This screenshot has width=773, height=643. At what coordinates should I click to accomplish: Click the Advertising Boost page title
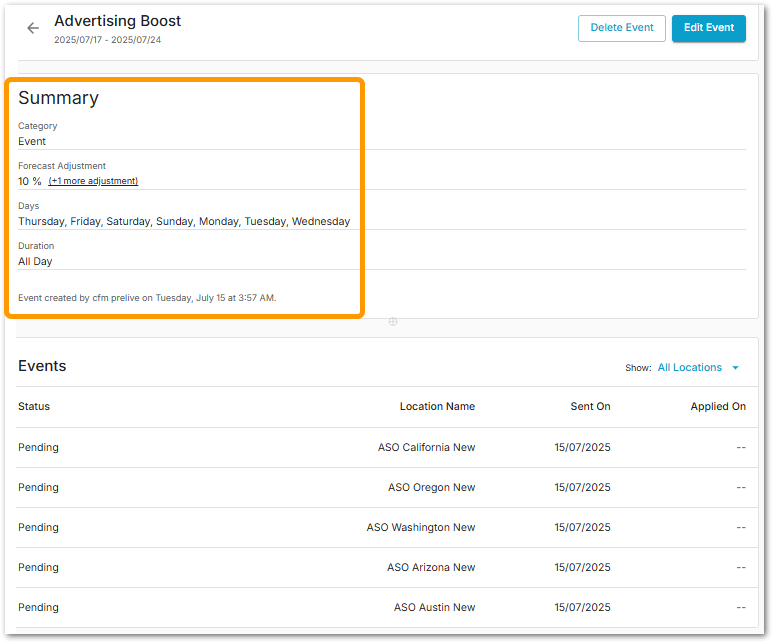(x=118, y=21)
